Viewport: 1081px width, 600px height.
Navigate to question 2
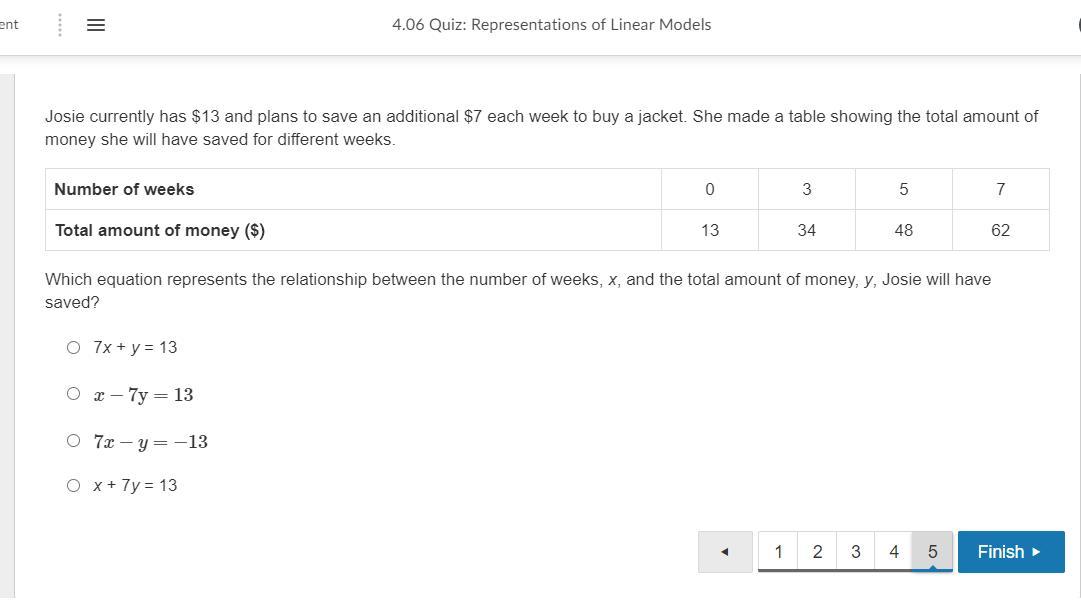tap(817, 552)
